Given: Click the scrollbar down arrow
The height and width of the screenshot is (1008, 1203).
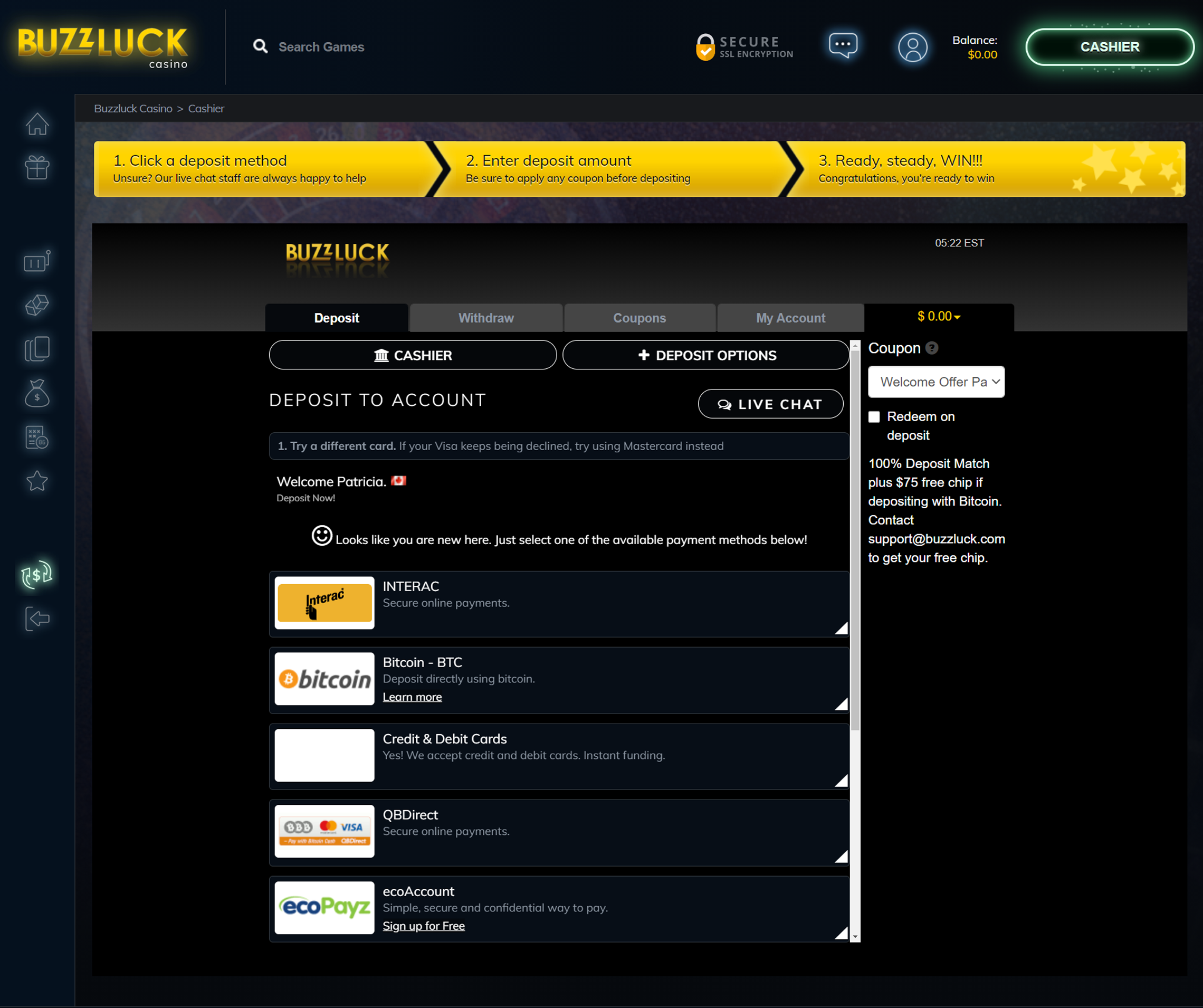Looking at the screenshot, I should 855,937.
